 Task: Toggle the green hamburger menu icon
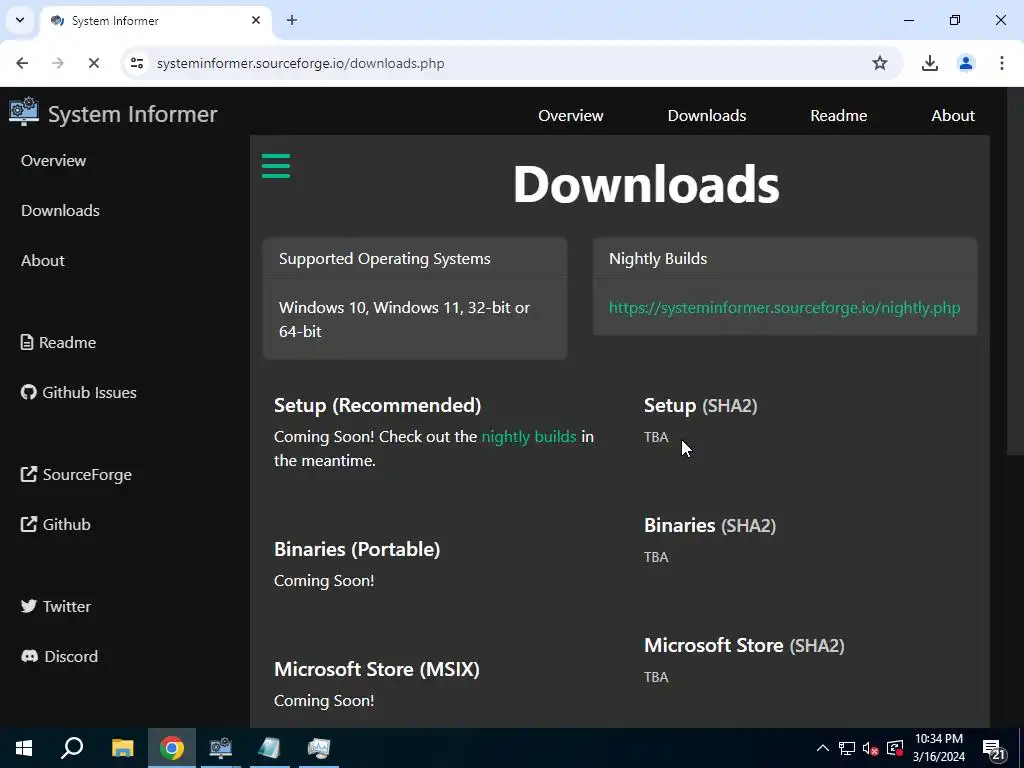tap(276, 166)
